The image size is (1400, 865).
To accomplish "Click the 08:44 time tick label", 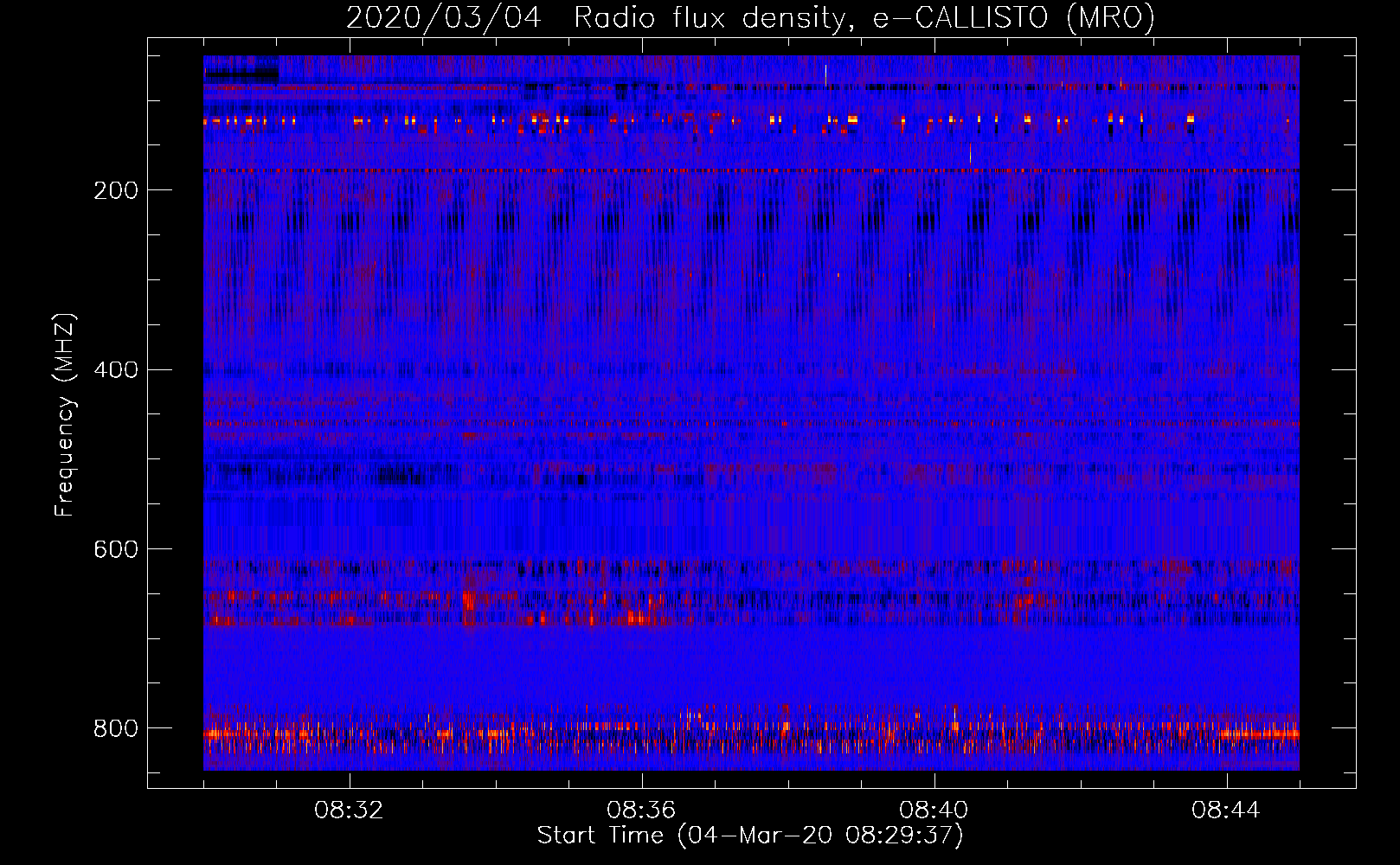I will pos(1226,811).
